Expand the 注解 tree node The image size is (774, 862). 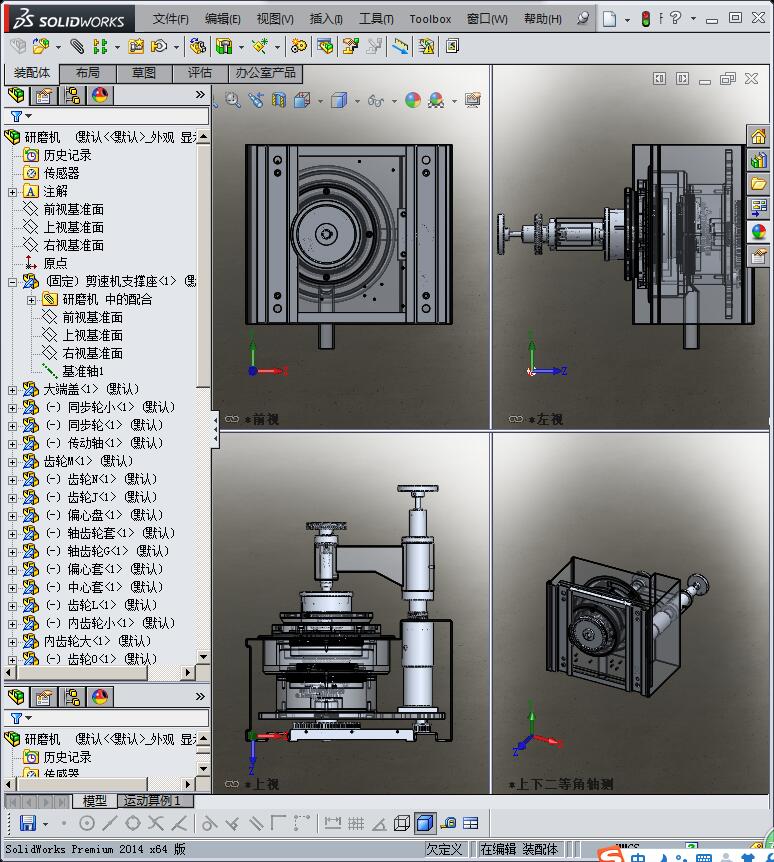click(x=12, y=192)
